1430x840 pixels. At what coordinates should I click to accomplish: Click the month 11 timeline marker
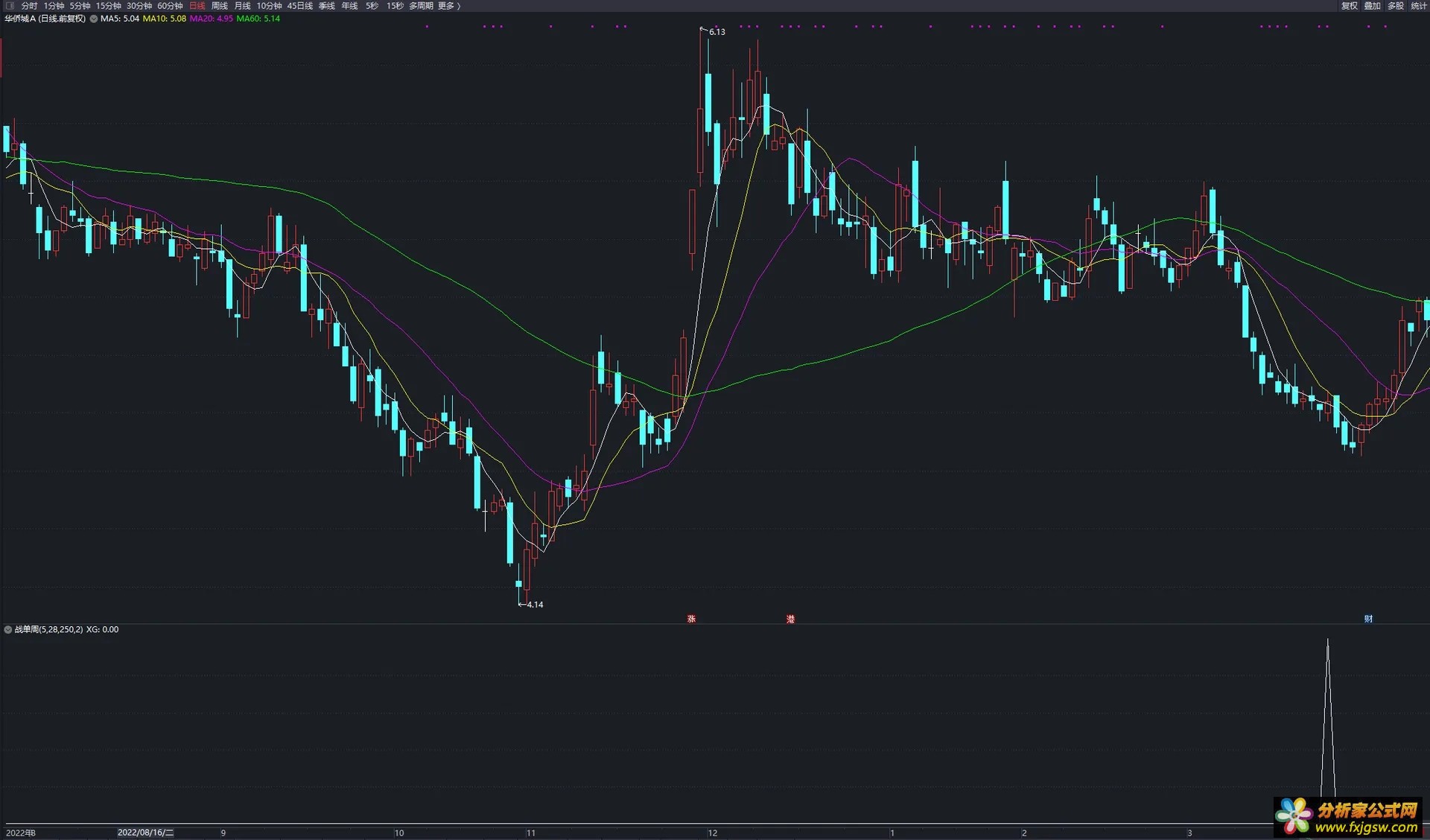click(531, 833)
